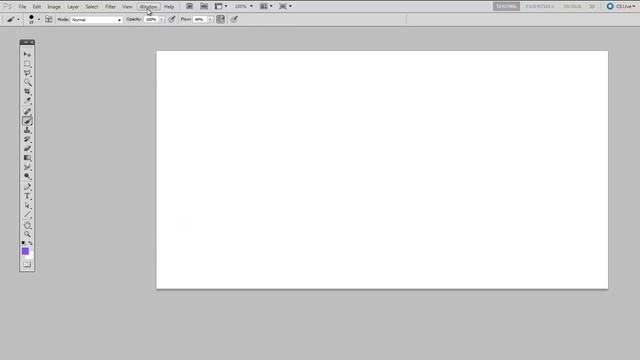The image size is (640, 360).
Task: Select the Move tool
Action: pos(27,54)
